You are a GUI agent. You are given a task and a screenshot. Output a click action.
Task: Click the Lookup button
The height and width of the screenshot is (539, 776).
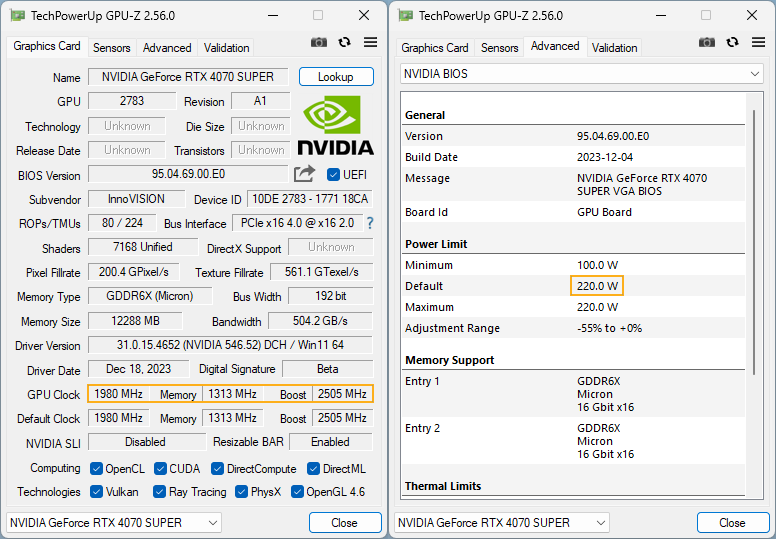336,77
